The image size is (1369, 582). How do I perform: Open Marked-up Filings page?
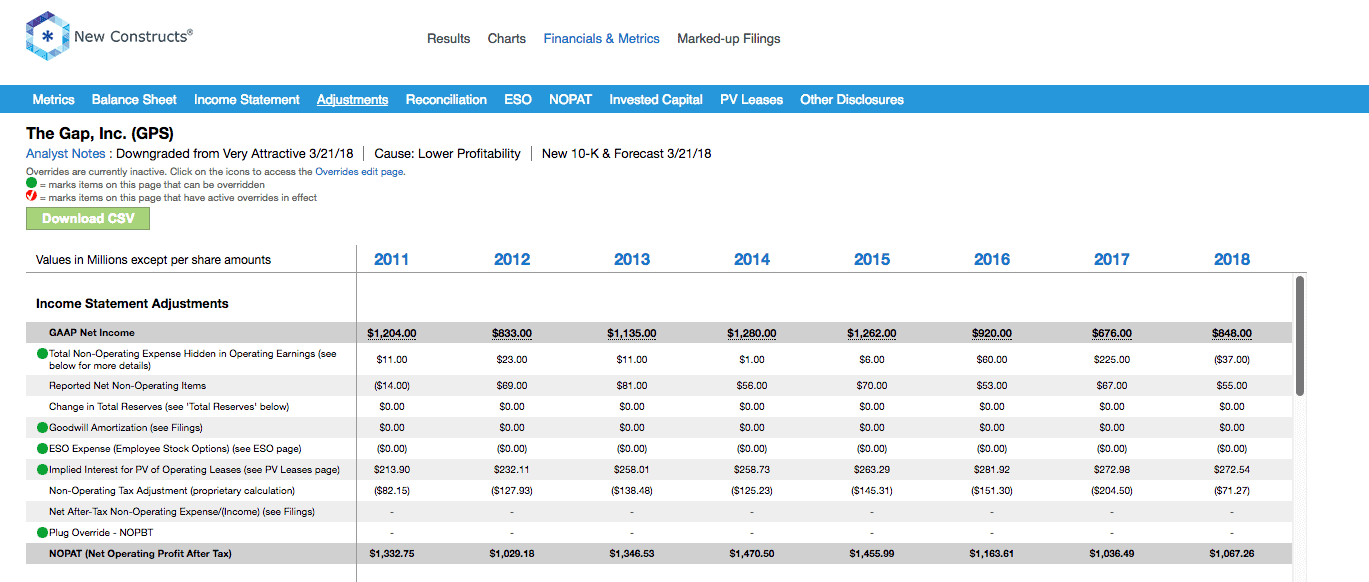pyautogui.click(x=728, y=39)
